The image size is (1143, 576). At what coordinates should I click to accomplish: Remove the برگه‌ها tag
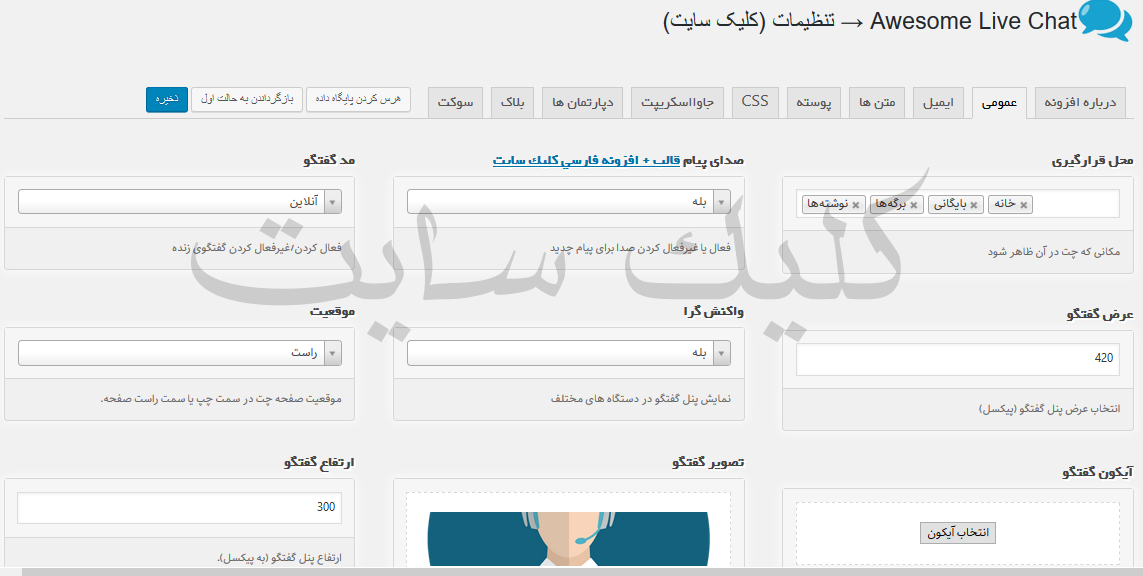(913, 205)
